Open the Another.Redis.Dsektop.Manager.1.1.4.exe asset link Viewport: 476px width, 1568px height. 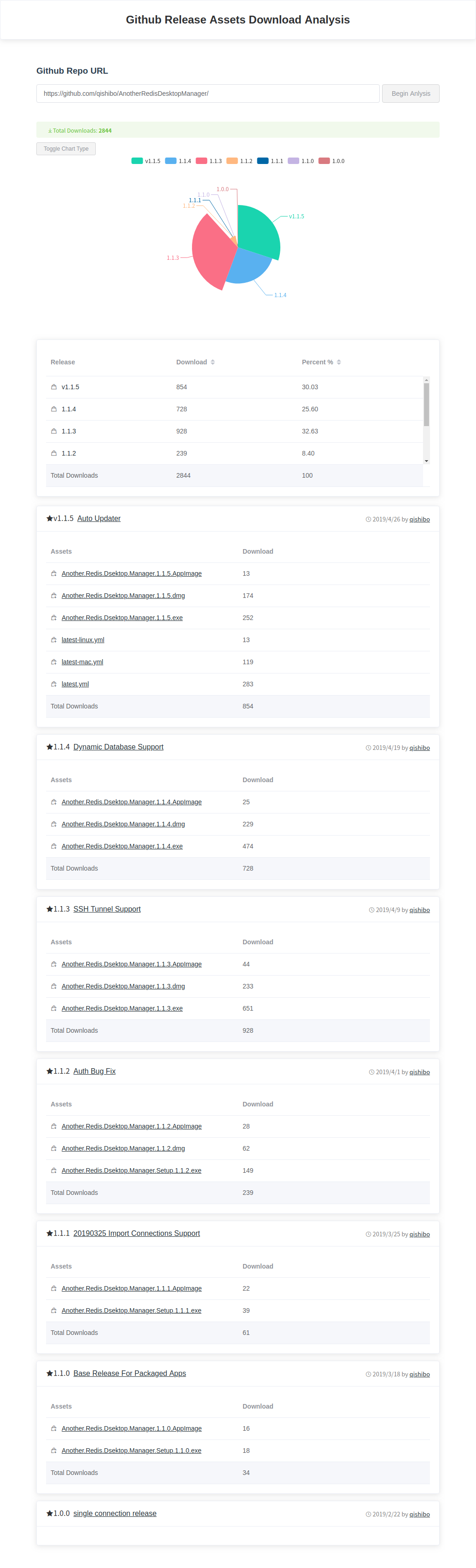coord(122,847)
